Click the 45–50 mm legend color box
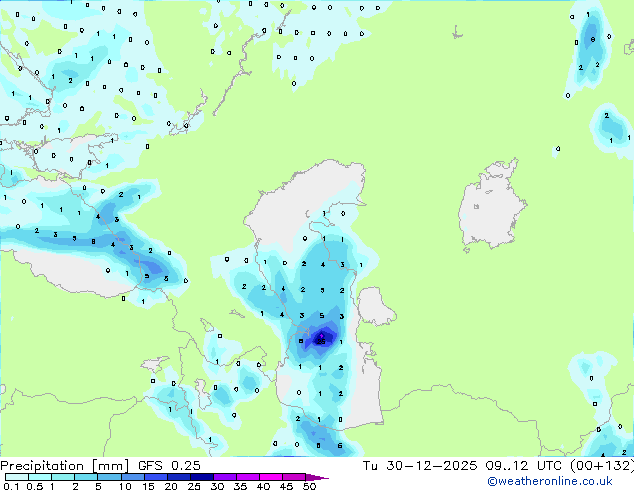 [294, 477]
